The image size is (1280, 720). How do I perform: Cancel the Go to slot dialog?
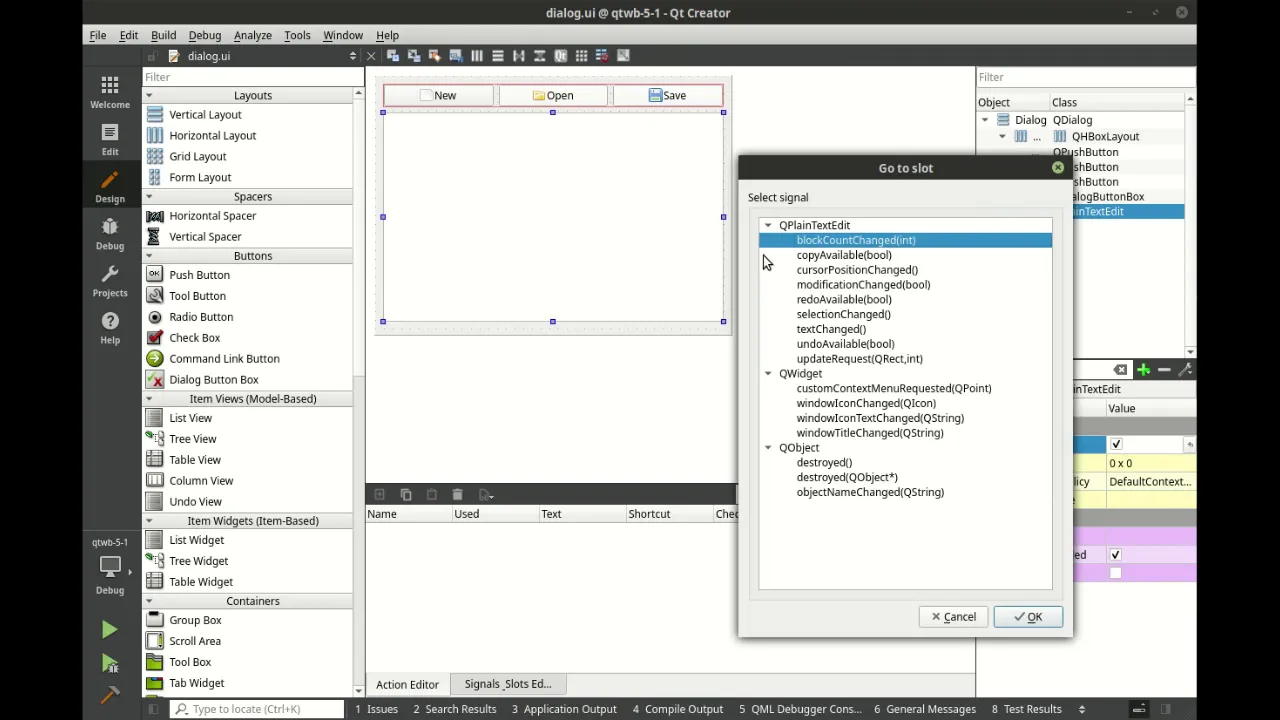coord(953,617)
